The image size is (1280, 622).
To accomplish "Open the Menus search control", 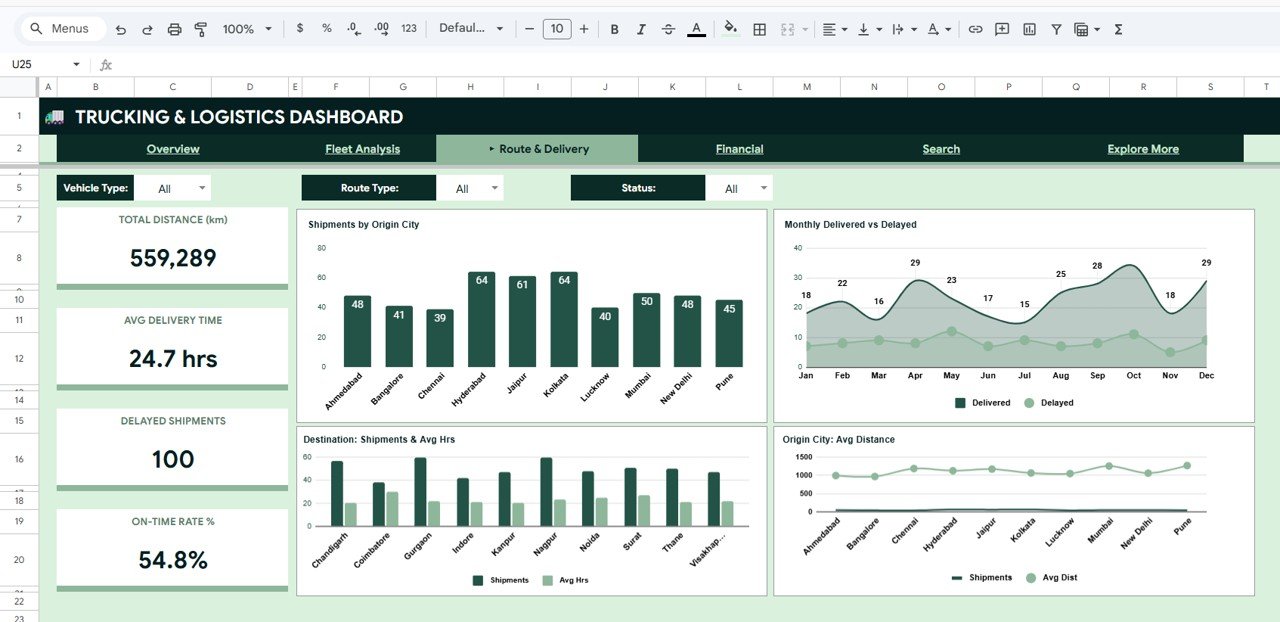I will click(62, 28).
